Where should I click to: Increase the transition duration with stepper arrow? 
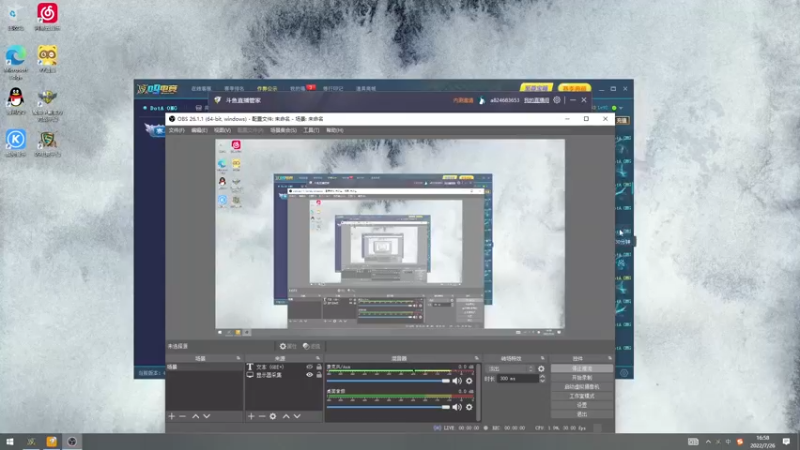tap(542, 377)
